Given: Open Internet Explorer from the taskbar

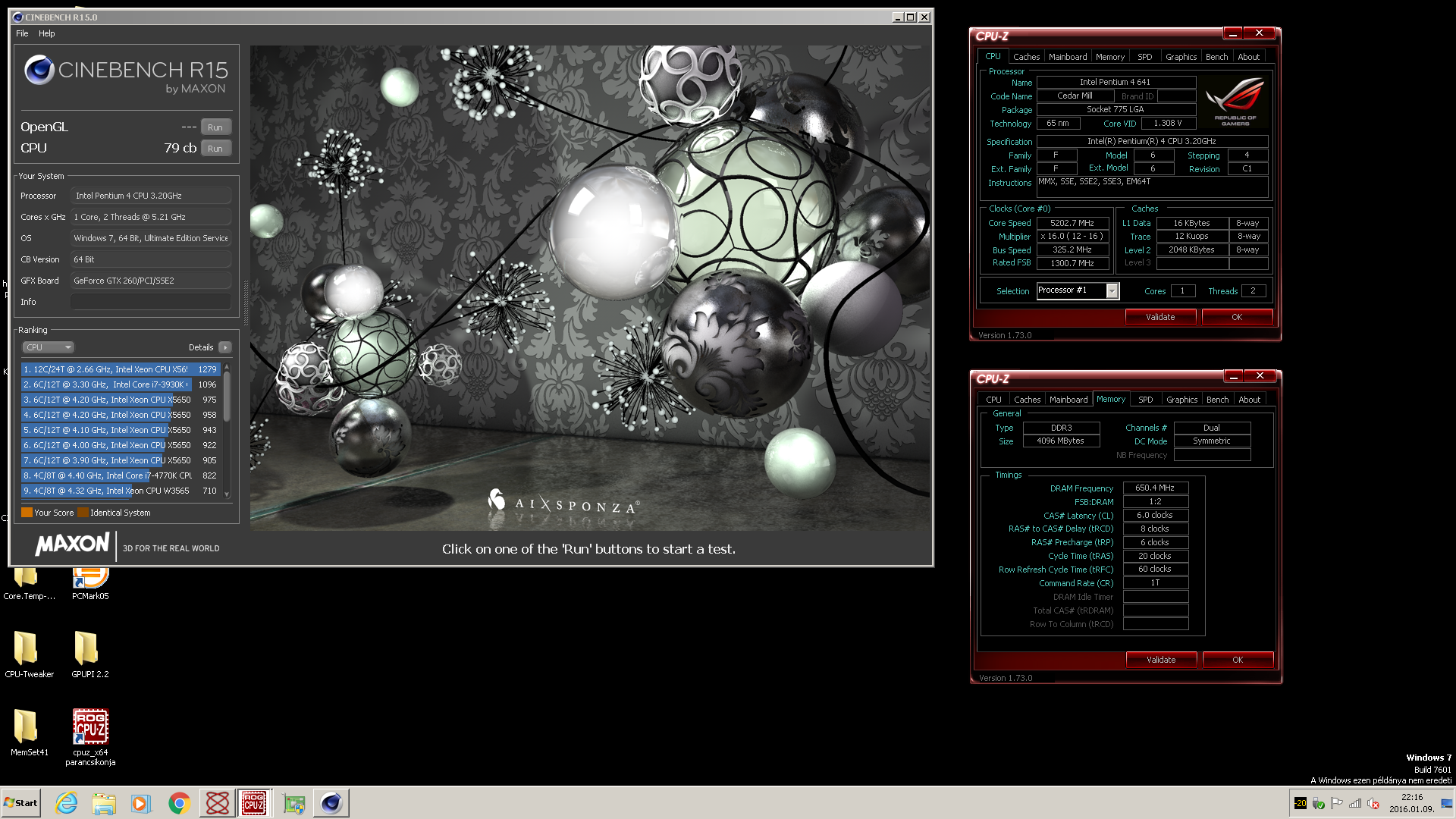Looking at the screenshot, I should coord(67,803).
